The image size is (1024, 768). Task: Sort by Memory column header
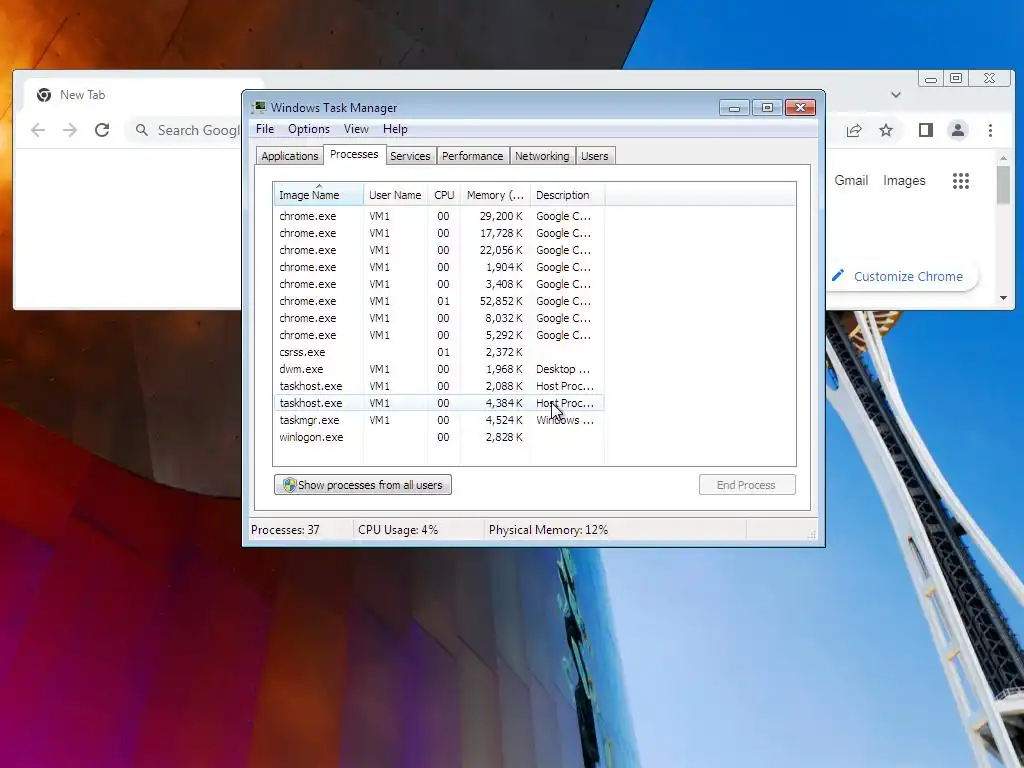(495, 195)
